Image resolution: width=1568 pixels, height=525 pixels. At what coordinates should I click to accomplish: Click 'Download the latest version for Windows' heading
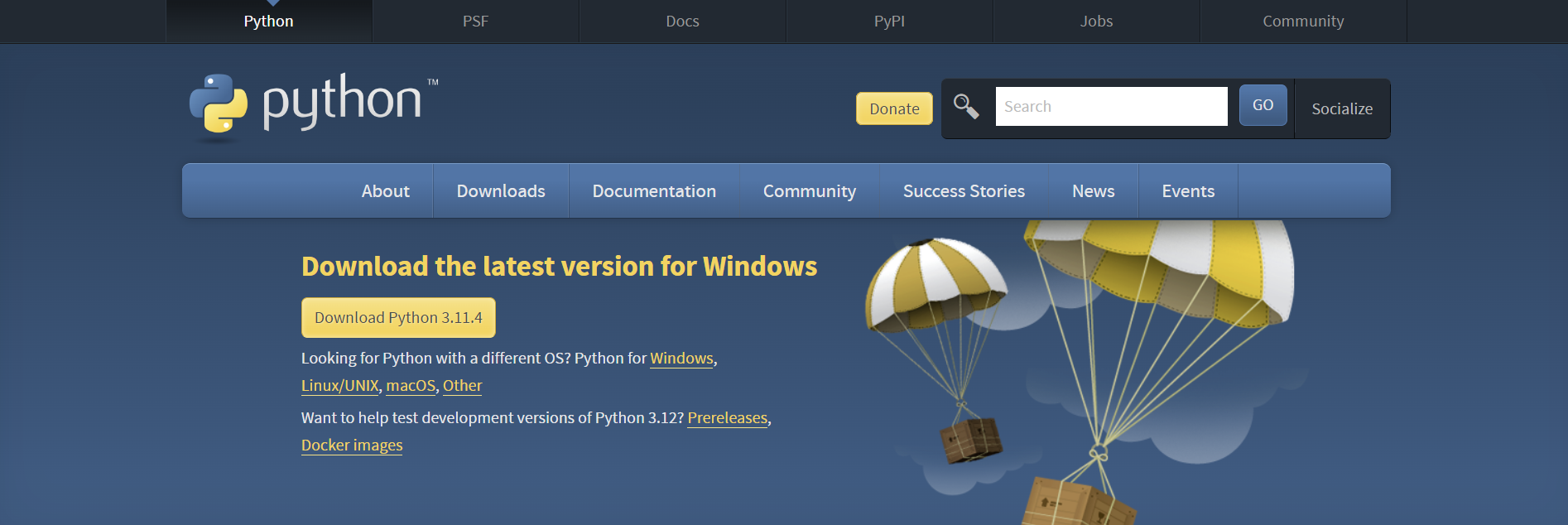(x=559, y=267)
